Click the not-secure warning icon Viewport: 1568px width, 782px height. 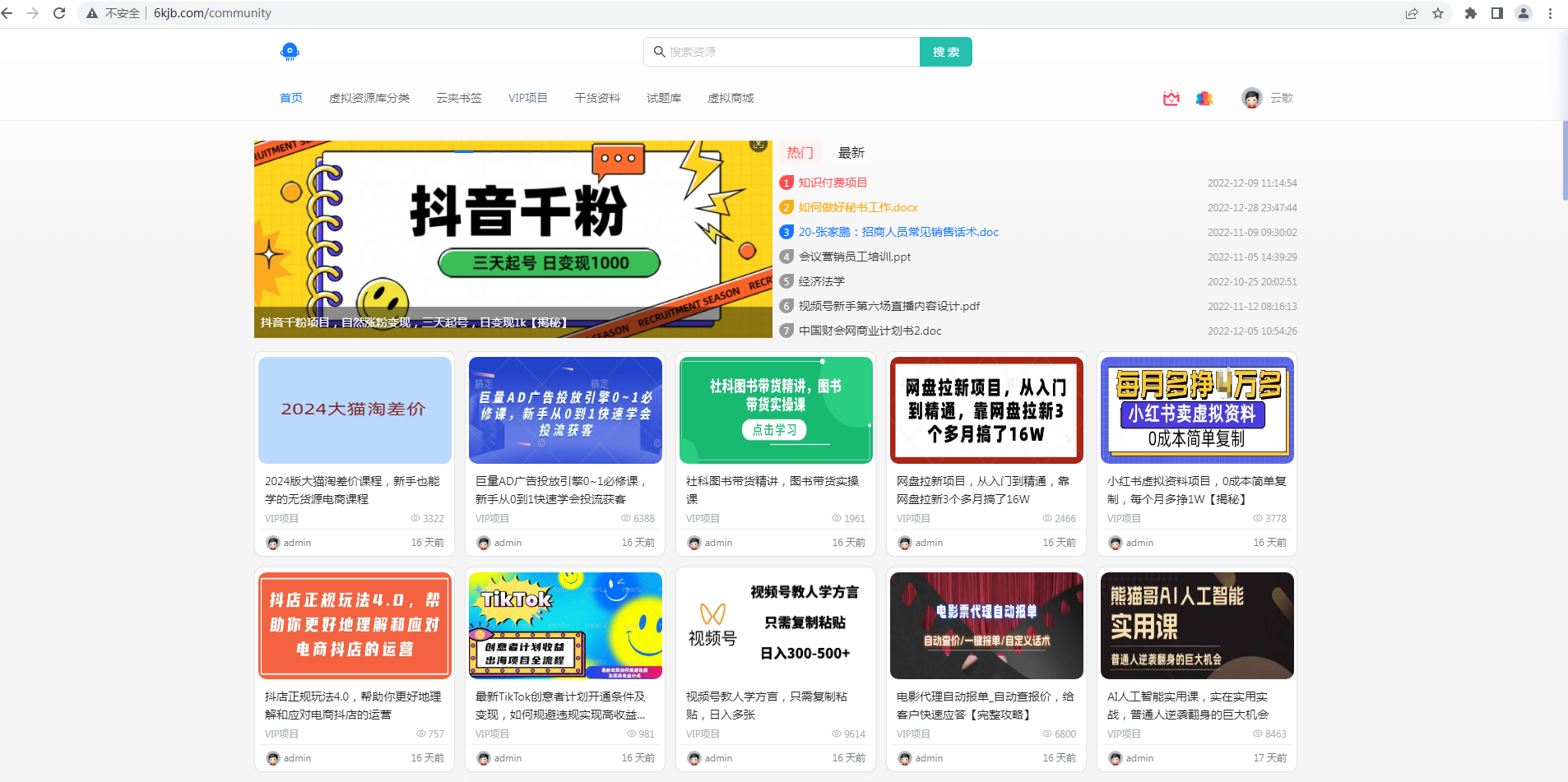coord(92,13)
